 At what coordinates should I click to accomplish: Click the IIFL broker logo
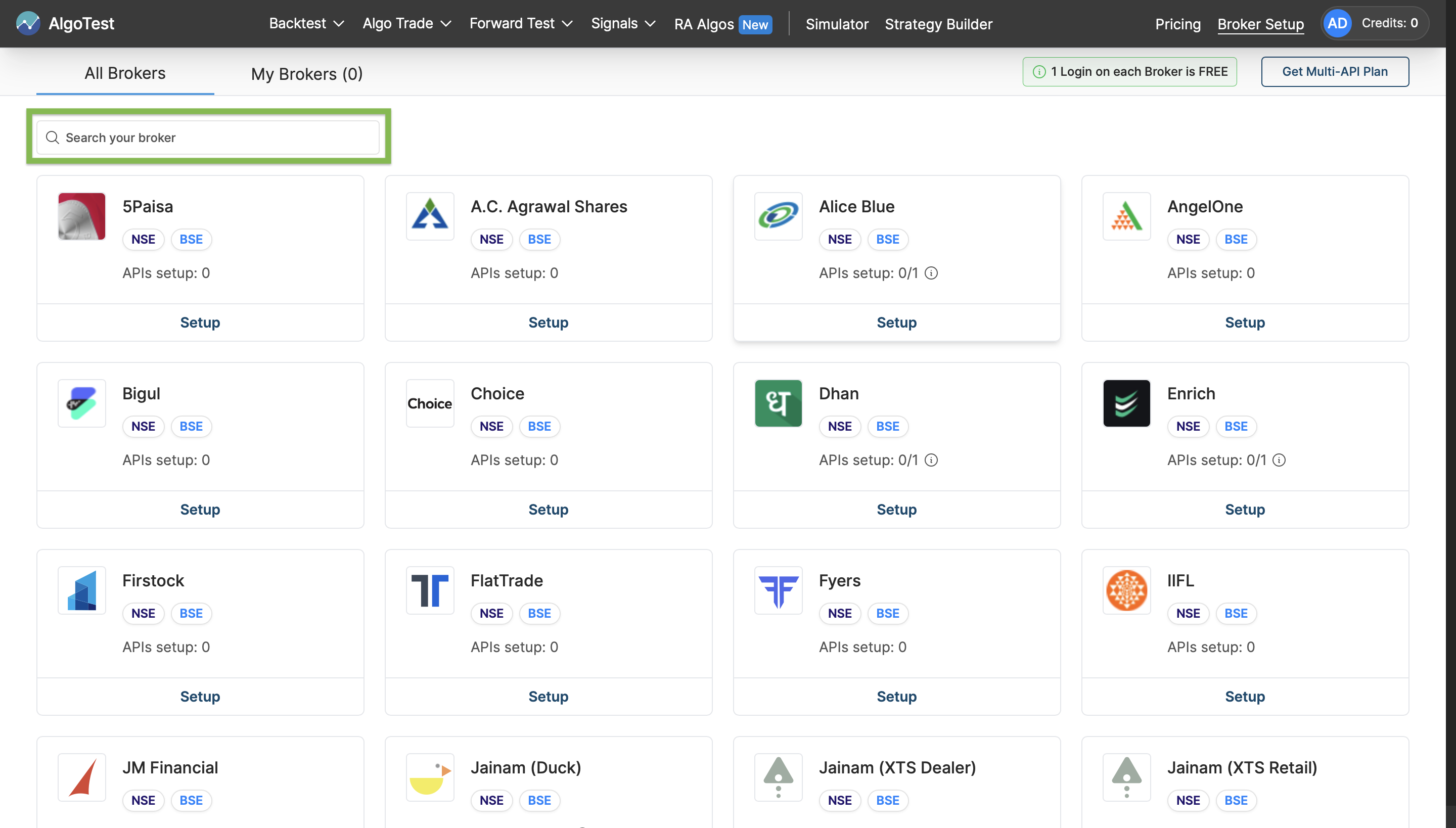pyautogui.click(x=1126, y=590)
